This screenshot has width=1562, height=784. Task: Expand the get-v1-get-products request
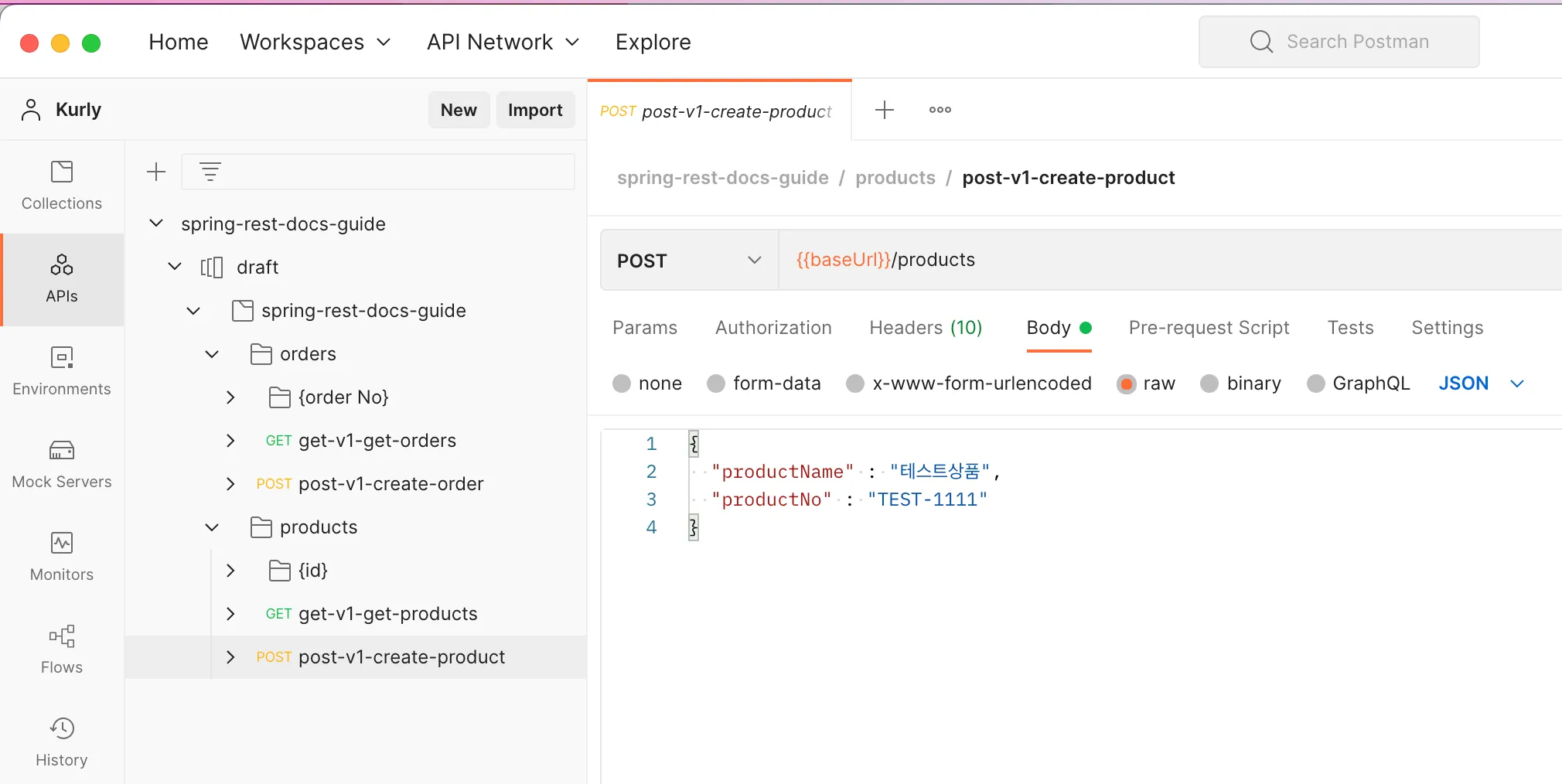(x=230, y=614)
